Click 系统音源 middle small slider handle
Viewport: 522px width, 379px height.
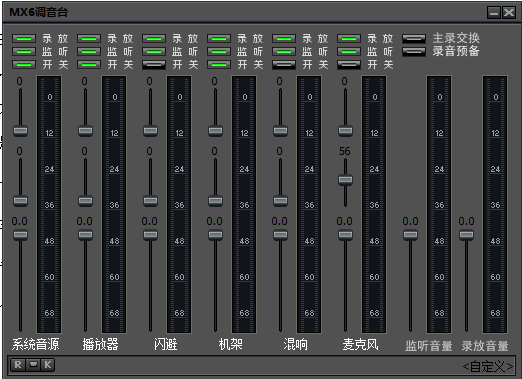[x=20, y=201]
